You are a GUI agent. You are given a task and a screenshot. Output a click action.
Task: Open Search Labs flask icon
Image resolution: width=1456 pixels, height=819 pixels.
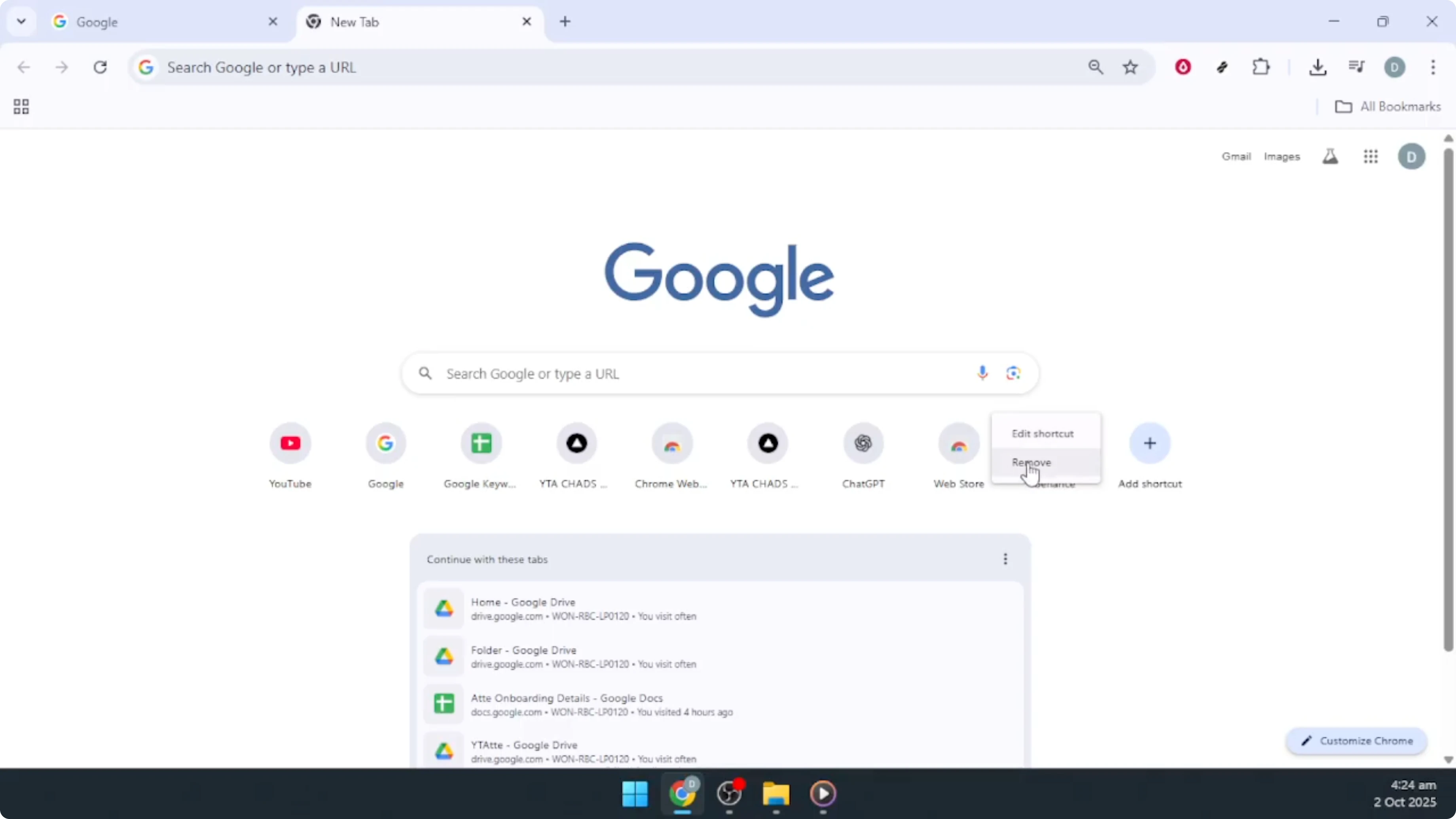tap(1331, 157)
